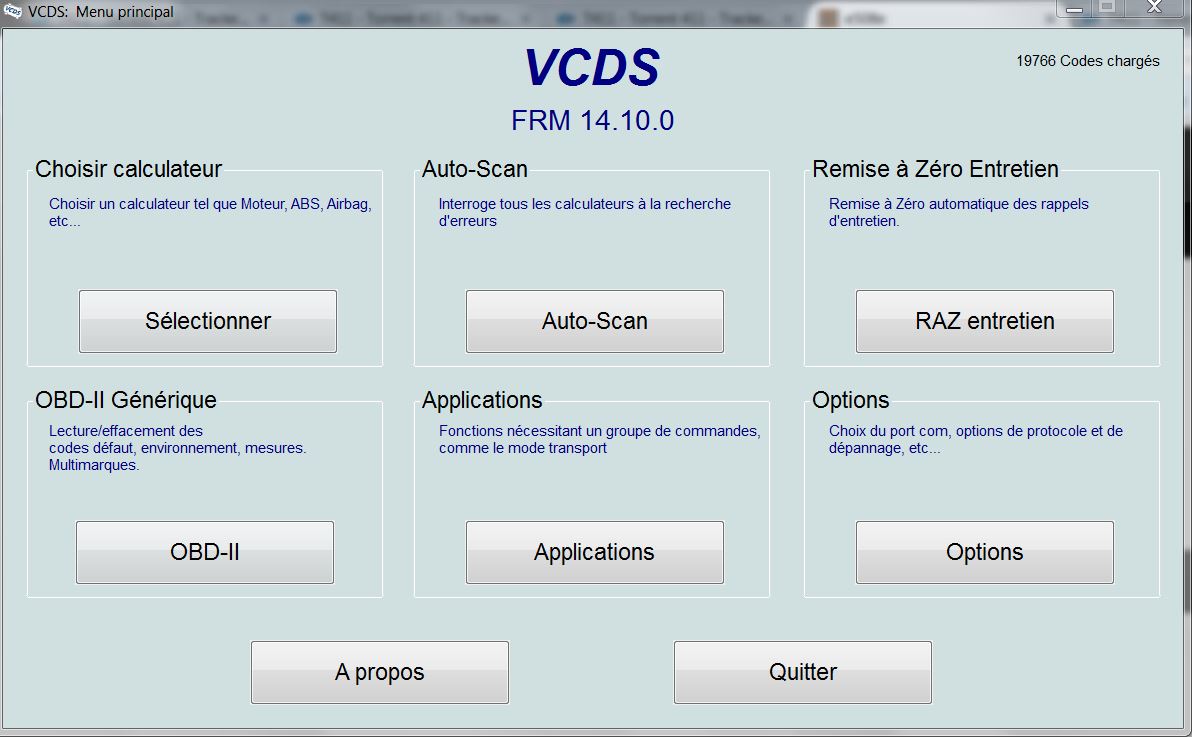1192x737 pixels.
Task: Click the 'Auto-Scan' group heading
Action: tap(474, 169)
